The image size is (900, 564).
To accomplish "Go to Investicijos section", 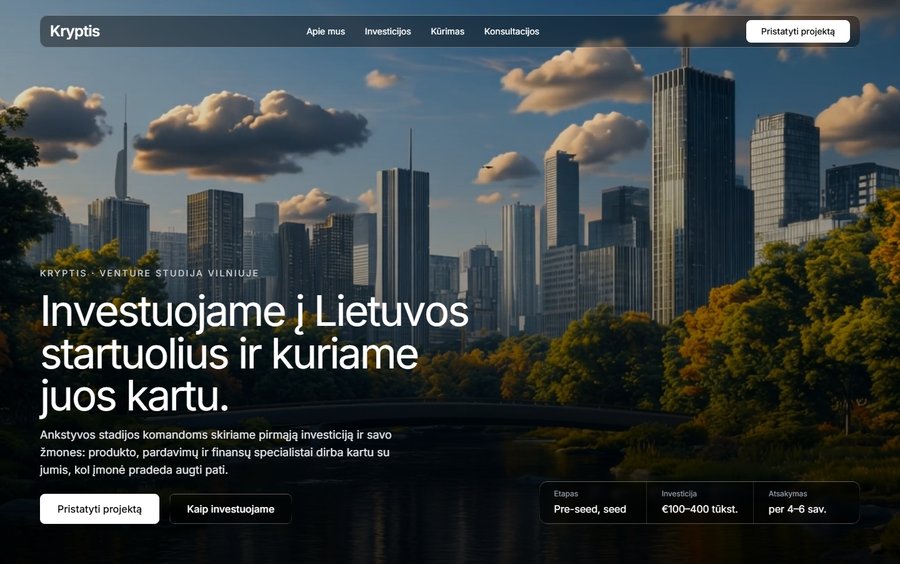I will pyautogui.click(x=387, y=32).
